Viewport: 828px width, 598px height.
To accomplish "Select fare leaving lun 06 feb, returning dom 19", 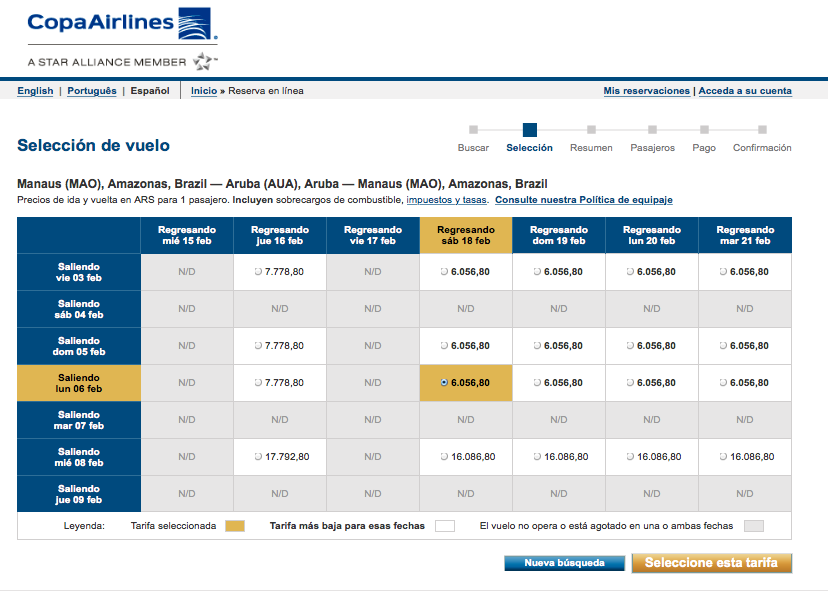I will (x=537, y=383).
